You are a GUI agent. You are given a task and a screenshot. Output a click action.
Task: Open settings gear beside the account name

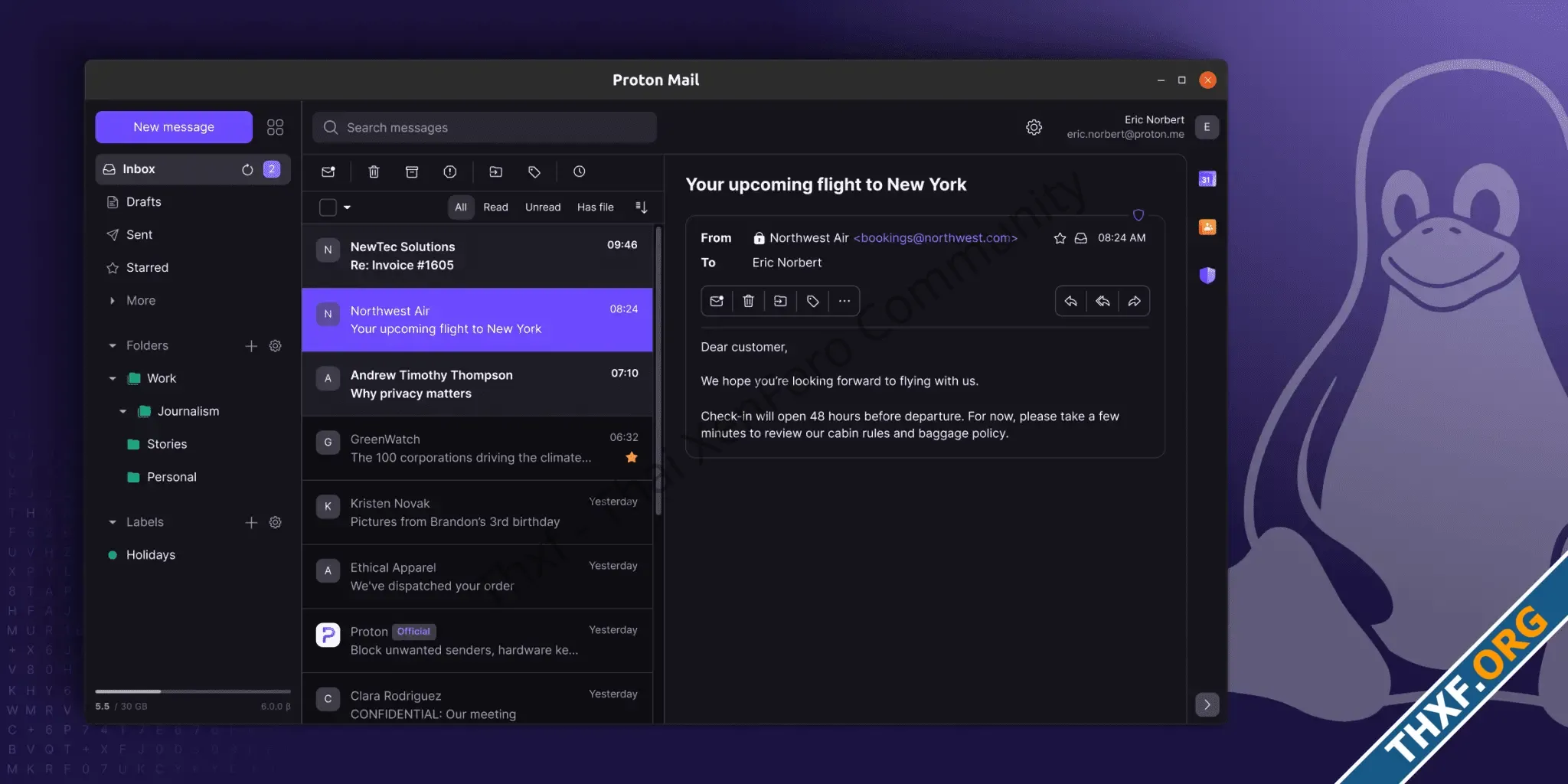[x=1034, y=127]
